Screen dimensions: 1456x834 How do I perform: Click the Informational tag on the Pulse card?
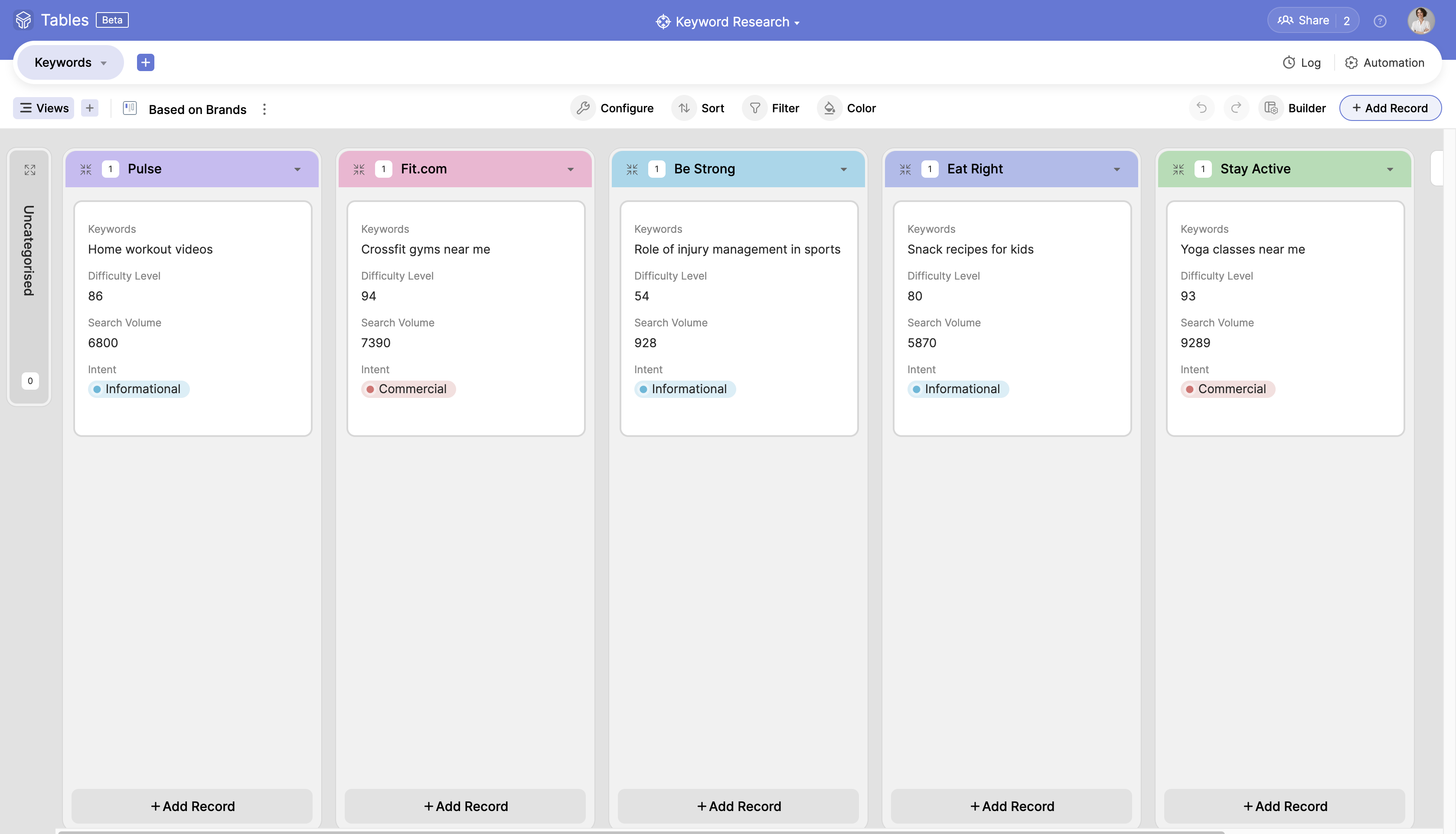point(139,390)
